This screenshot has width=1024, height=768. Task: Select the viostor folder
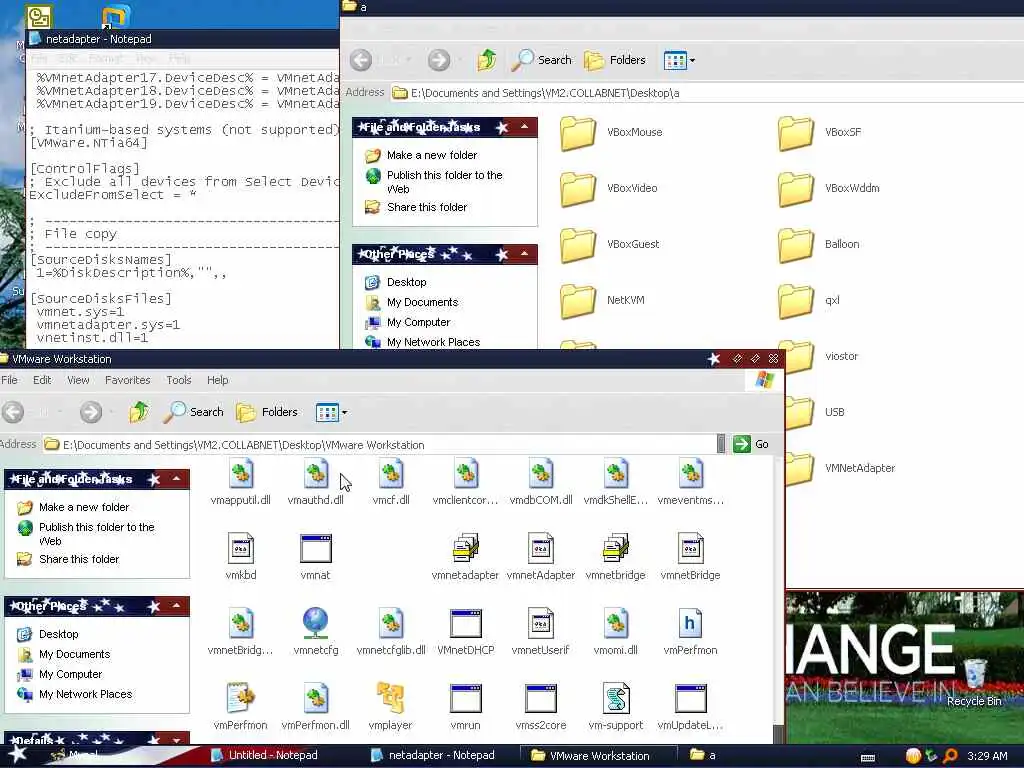pos(822,357)
